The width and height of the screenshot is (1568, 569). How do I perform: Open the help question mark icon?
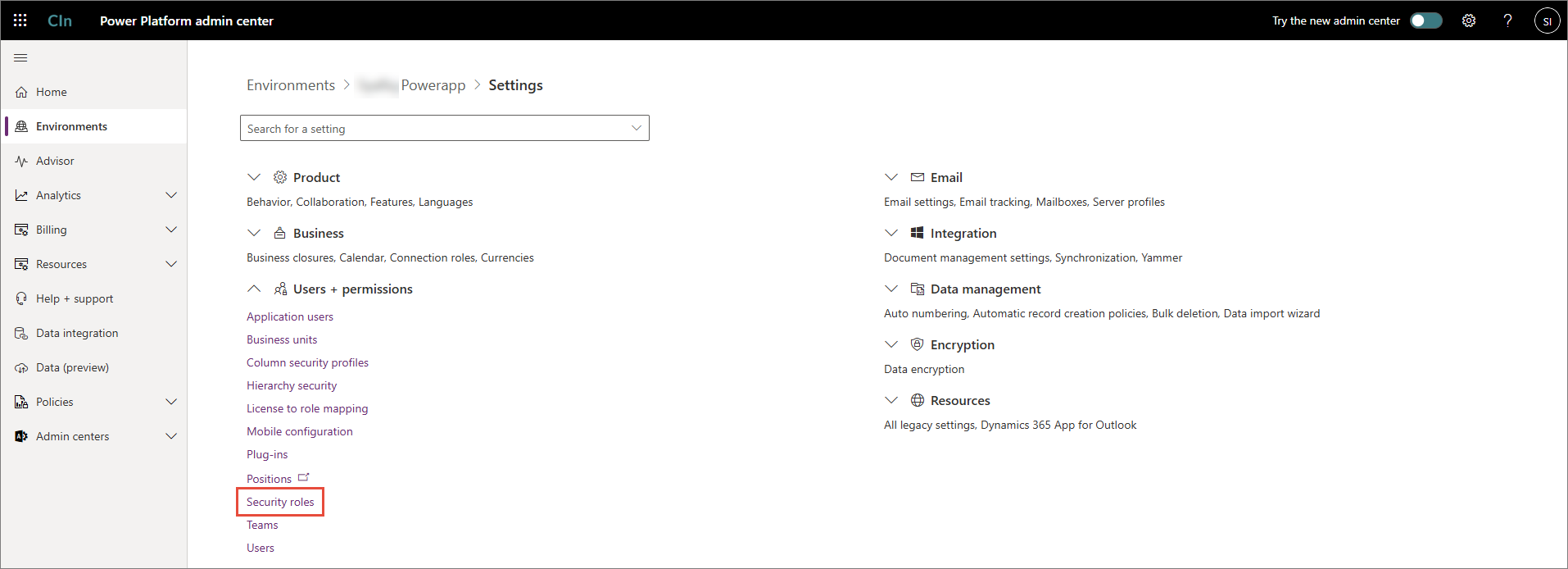point(1507,20)
